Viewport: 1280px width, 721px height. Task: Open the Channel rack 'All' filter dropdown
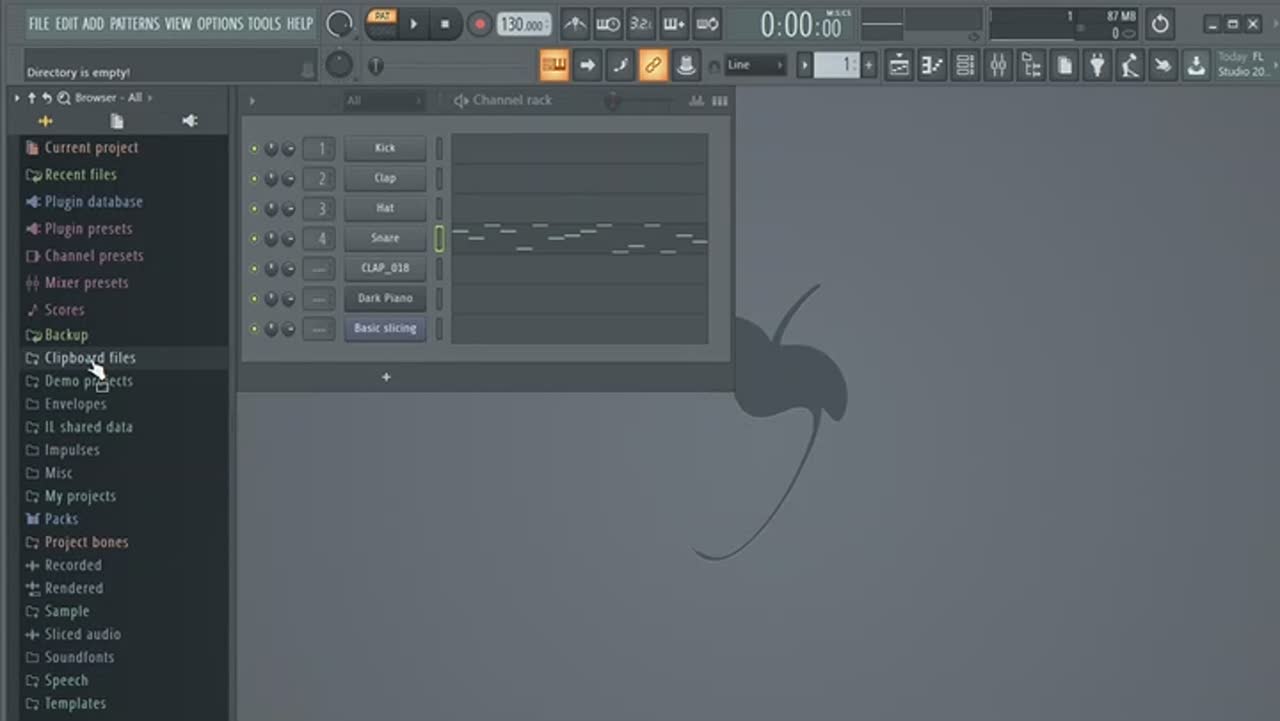click(383, 101)
